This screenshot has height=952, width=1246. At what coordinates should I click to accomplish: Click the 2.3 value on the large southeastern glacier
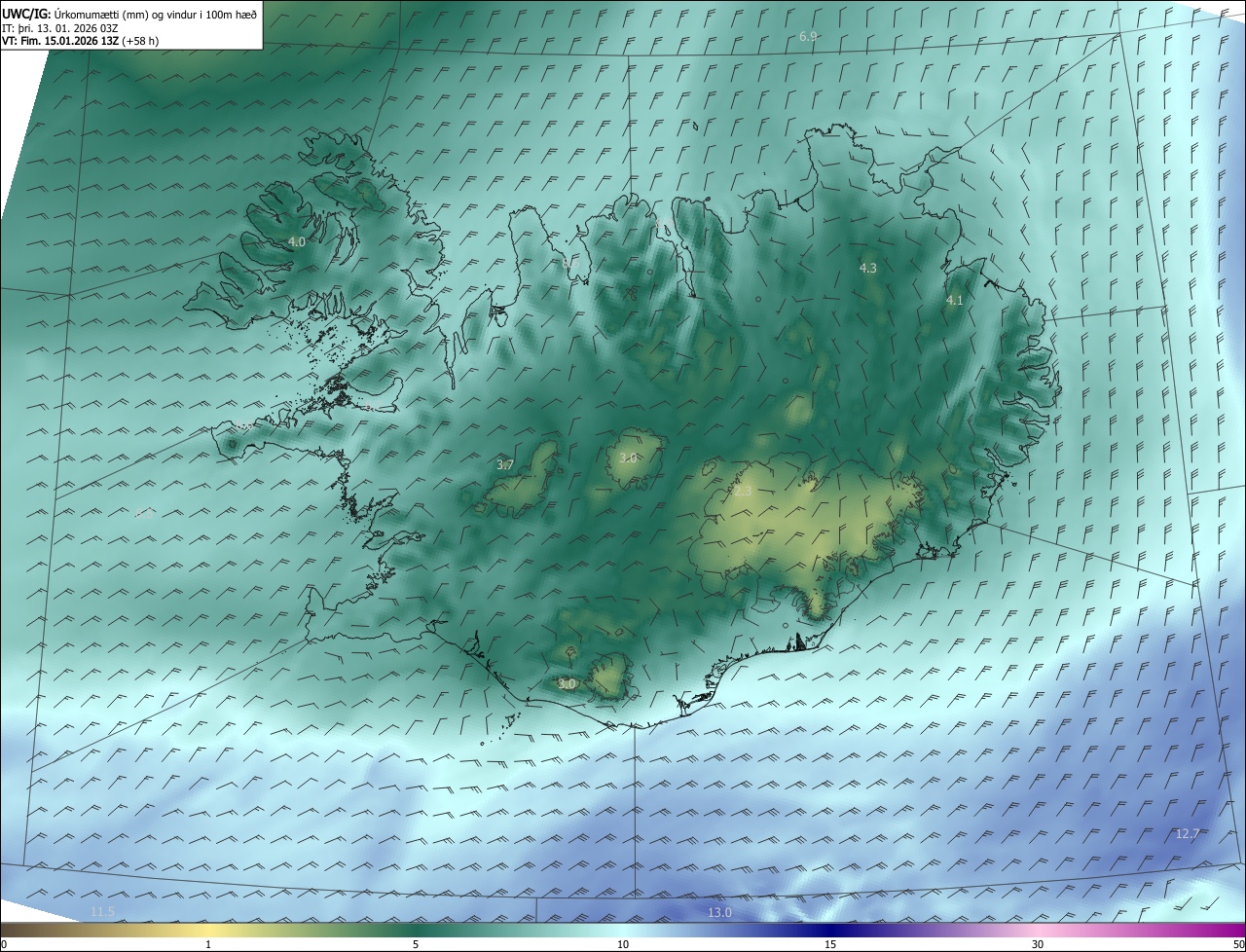point(743,492)
